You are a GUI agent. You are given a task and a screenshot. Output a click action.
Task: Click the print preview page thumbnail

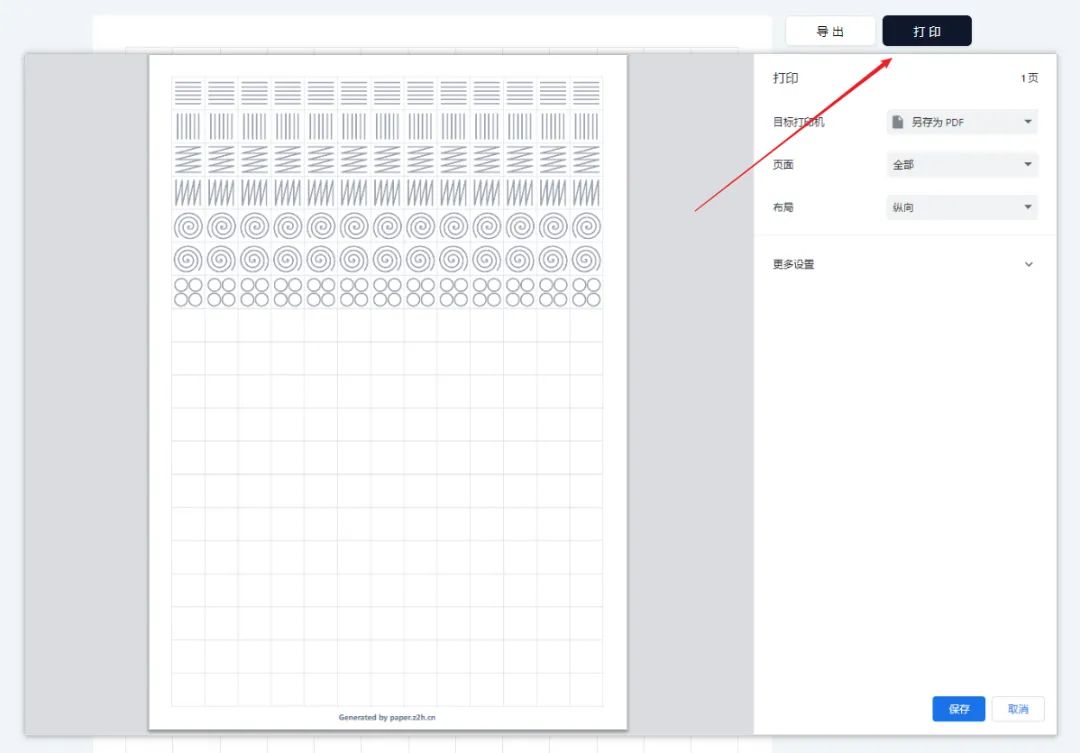(x=388, y=392)
